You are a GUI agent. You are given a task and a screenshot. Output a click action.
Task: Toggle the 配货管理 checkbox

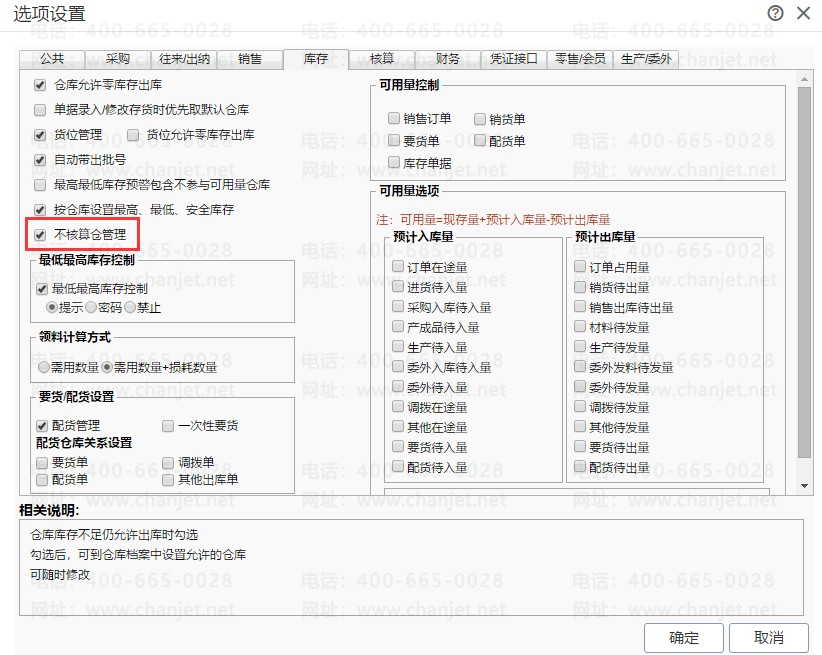click(x=42, y=426)
